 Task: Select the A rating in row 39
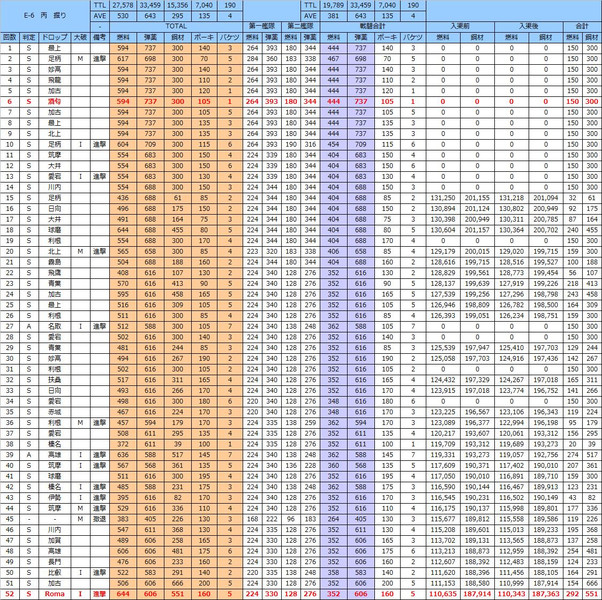coord(29,455)
